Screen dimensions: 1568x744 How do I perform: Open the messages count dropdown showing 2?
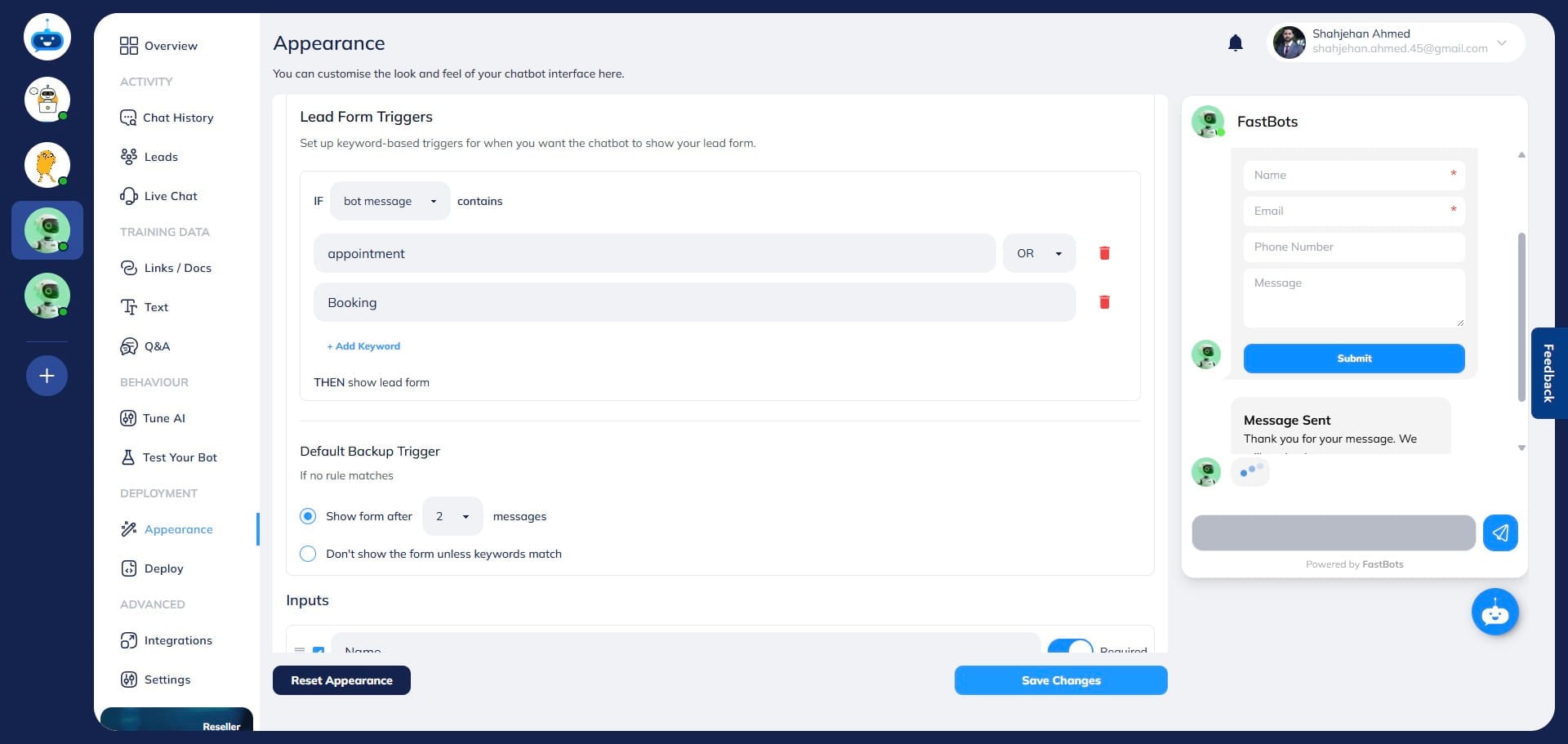click(x=452, y=516)
